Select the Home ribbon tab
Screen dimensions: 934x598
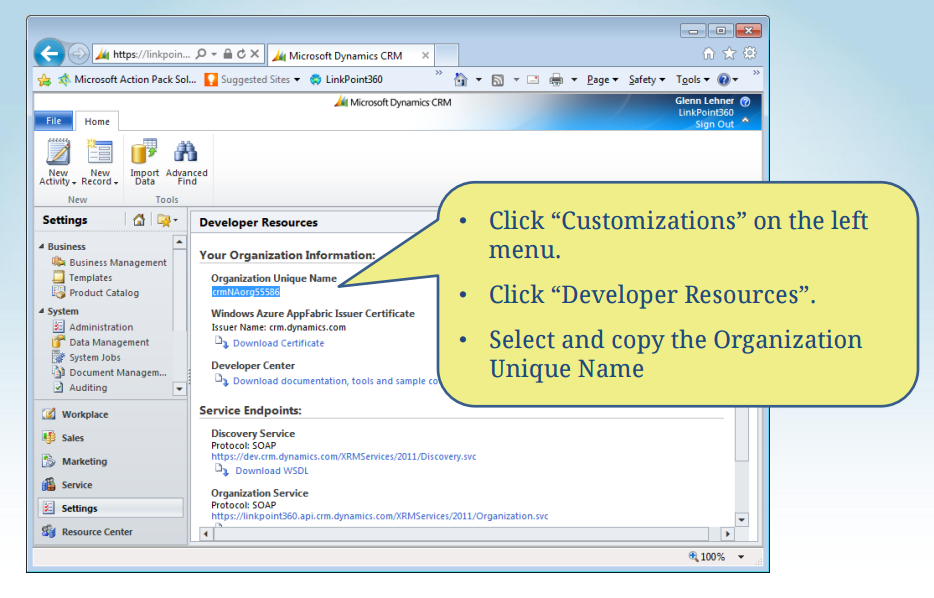coord(97,122)
